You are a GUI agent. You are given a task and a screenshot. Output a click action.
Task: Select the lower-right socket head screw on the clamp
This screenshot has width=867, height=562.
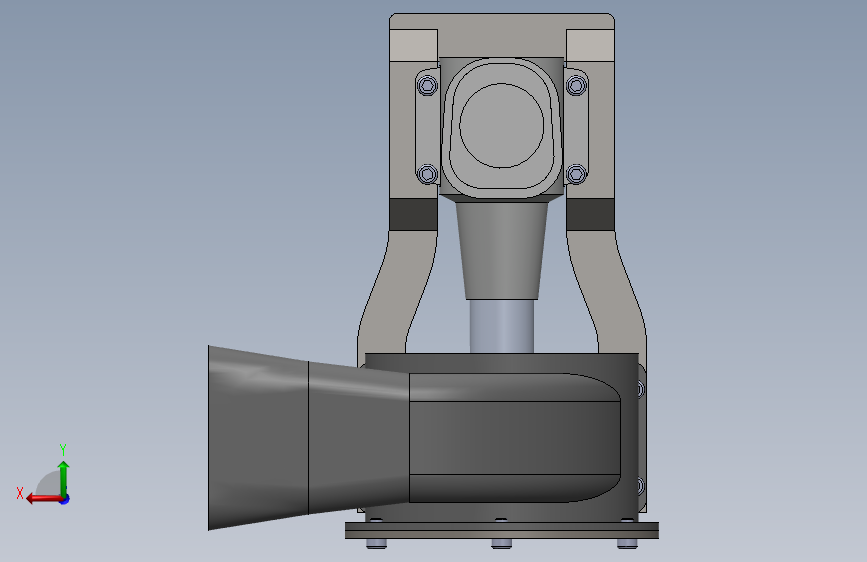click(x=576, y=174)
